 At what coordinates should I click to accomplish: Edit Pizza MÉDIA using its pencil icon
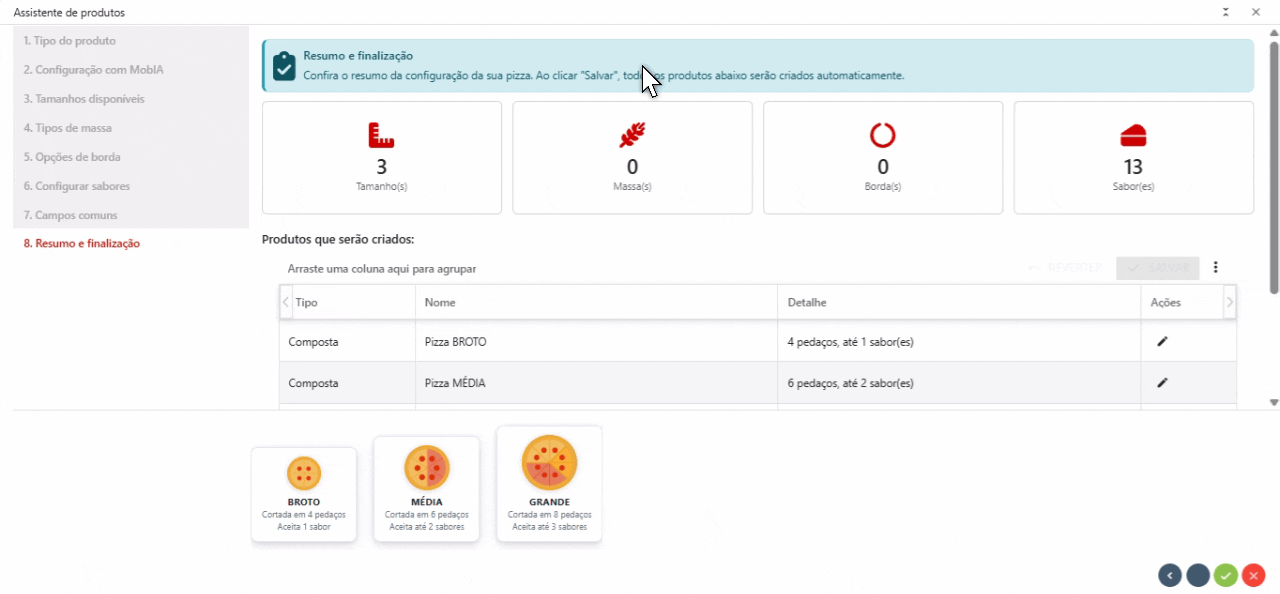[1163, 383]
